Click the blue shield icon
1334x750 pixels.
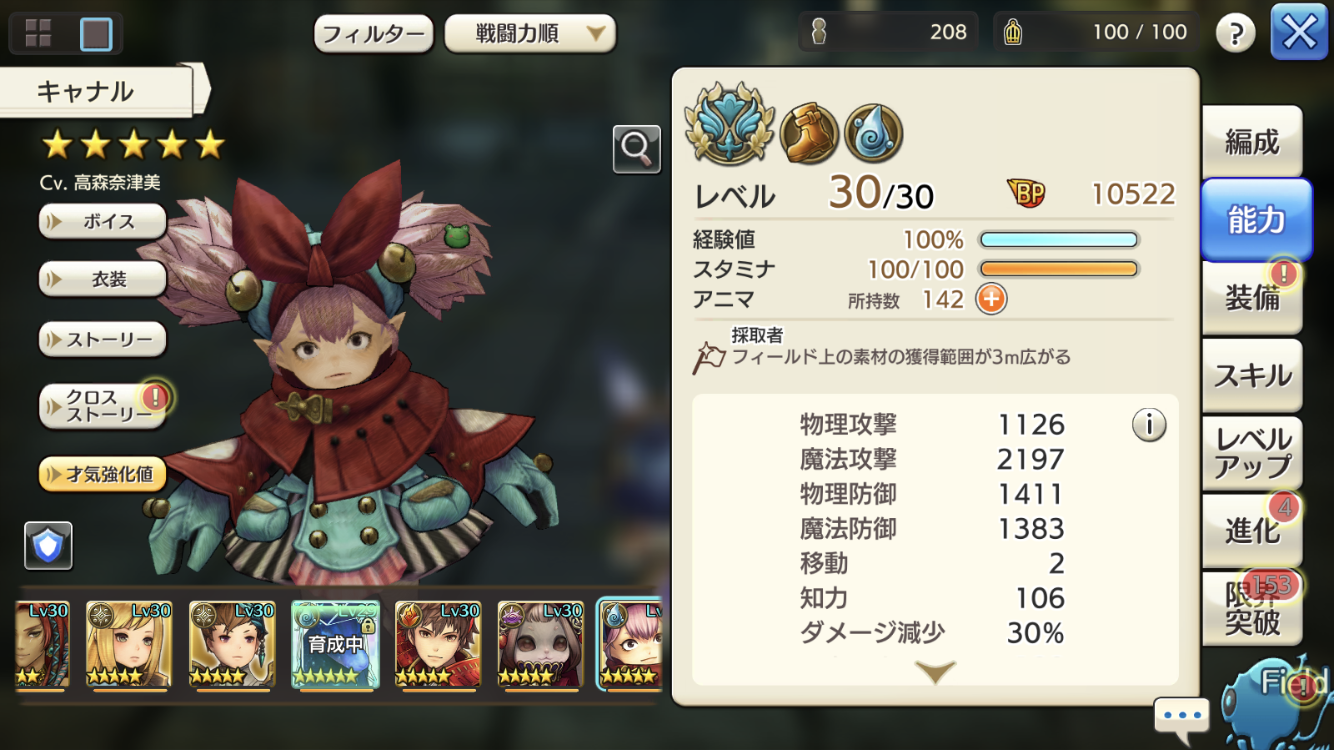pyautogui.click(x=49, y=545)
